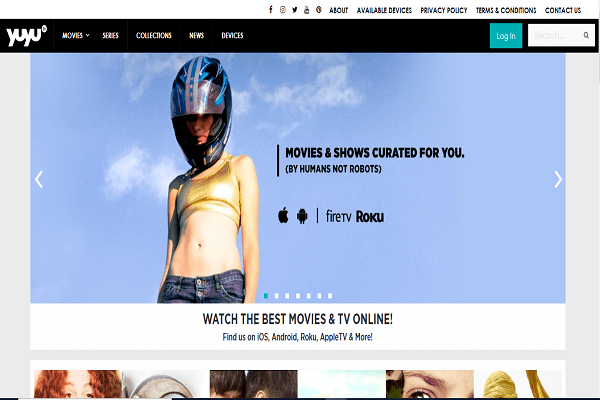
Task: Expand the MOVIES dropdown menu
Action: [x=75, y=36]
